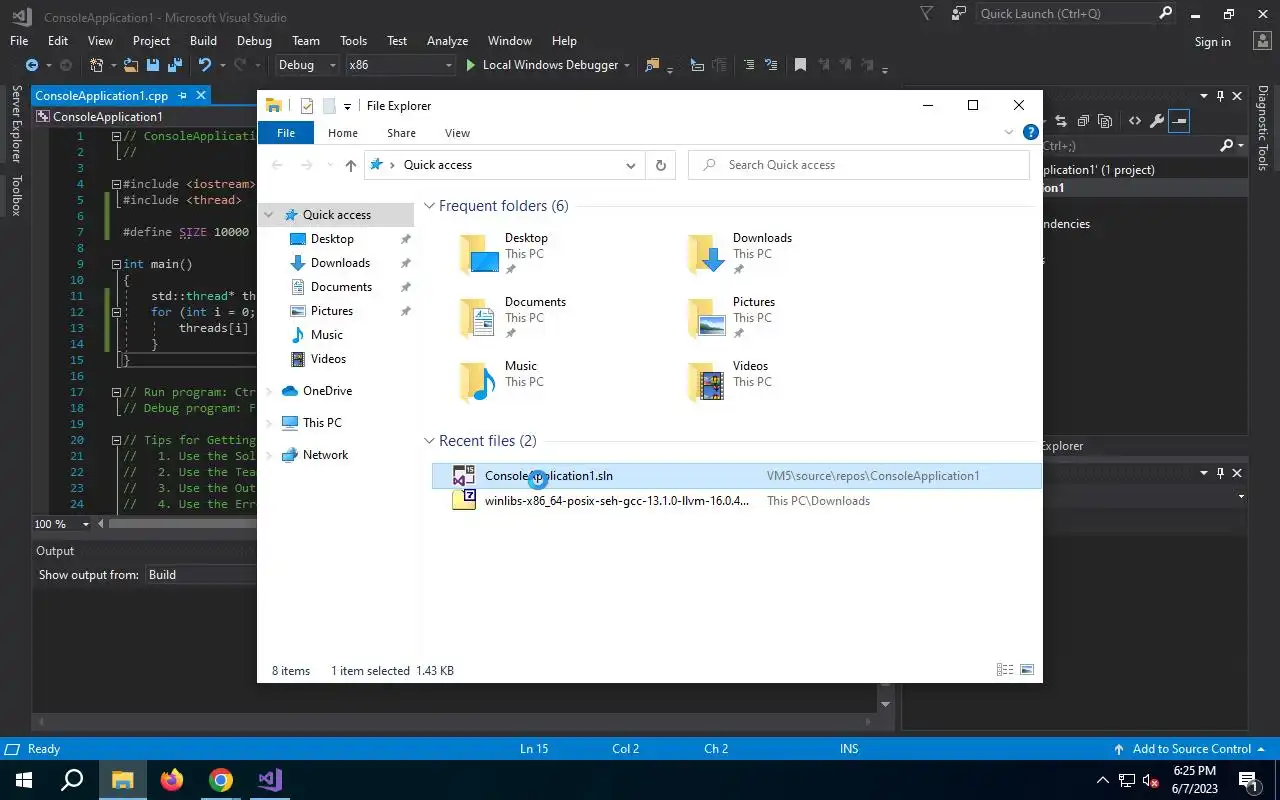Screen dimensions: 1280x800
Task: Open Toolbox side tab
Action: coord(16,195)
